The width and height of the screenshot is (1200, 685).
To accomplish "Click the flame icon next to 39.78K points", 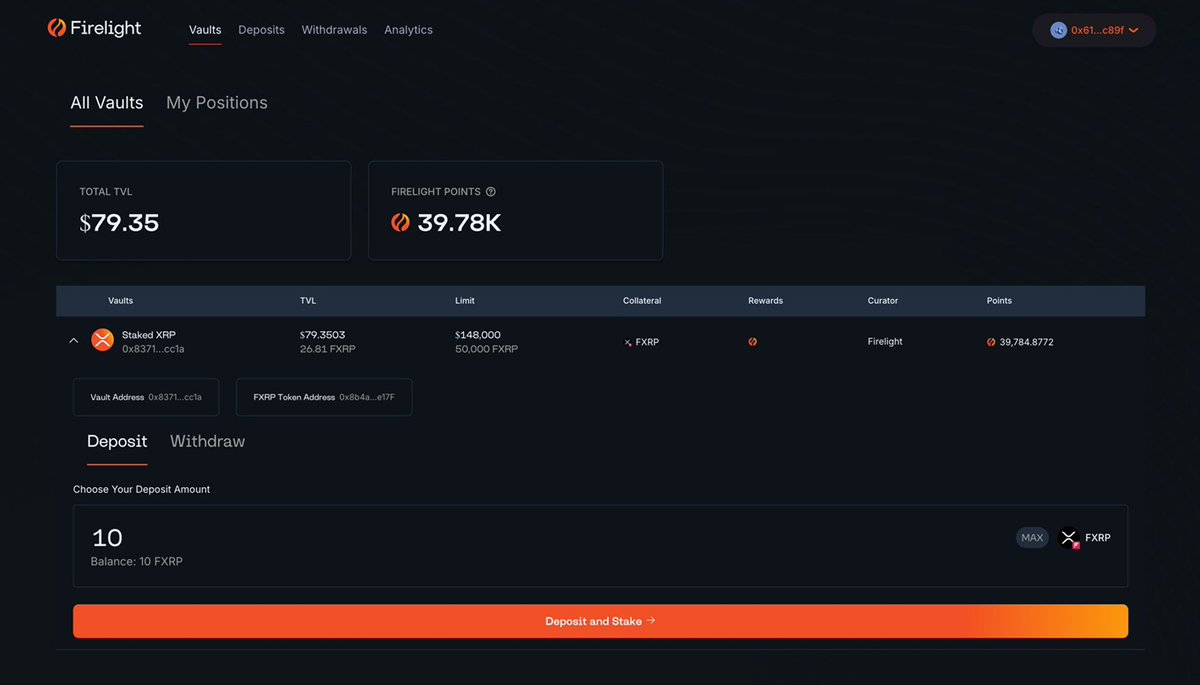I will (400, 222).
